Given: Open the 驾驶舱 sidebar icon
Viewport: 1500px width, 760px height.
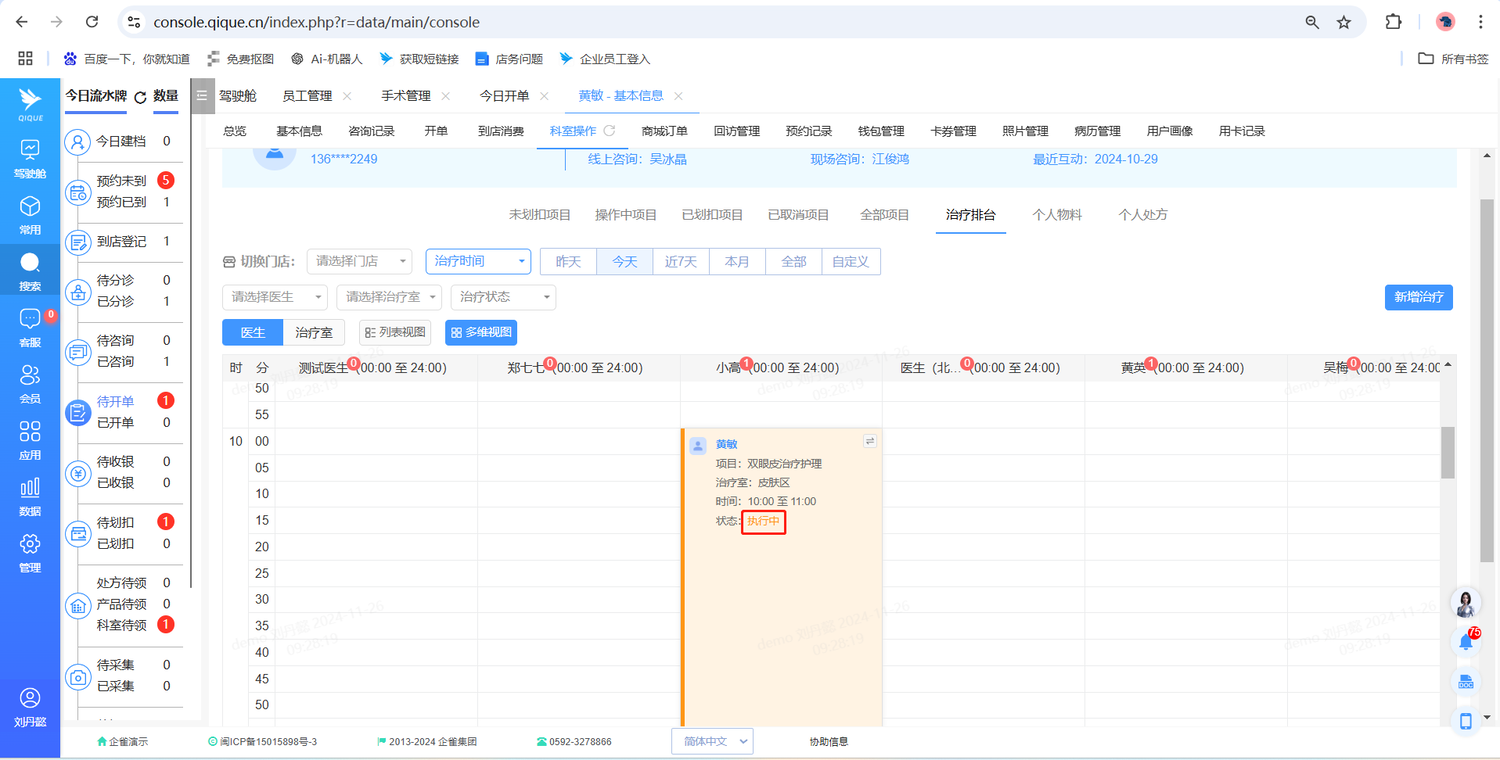Looking at the screenshot, I should 30,150.
